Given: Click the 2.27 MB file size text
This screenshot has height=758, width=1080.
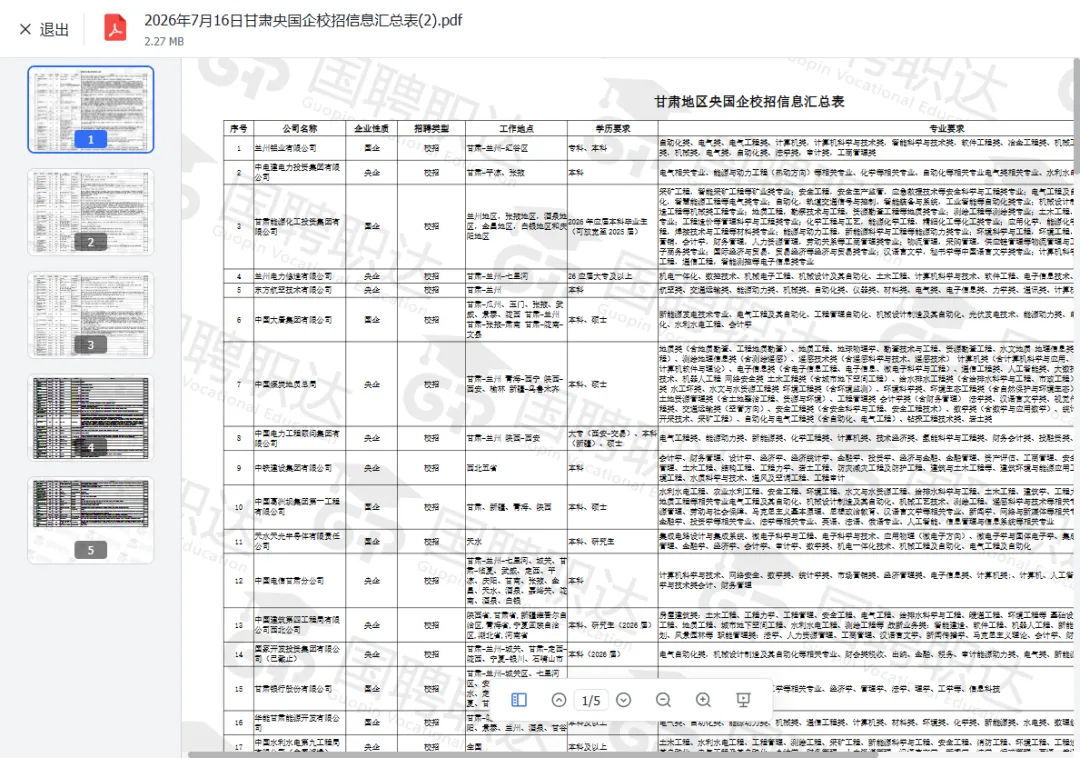Looking at the screenshot, I should click(164, 41).
